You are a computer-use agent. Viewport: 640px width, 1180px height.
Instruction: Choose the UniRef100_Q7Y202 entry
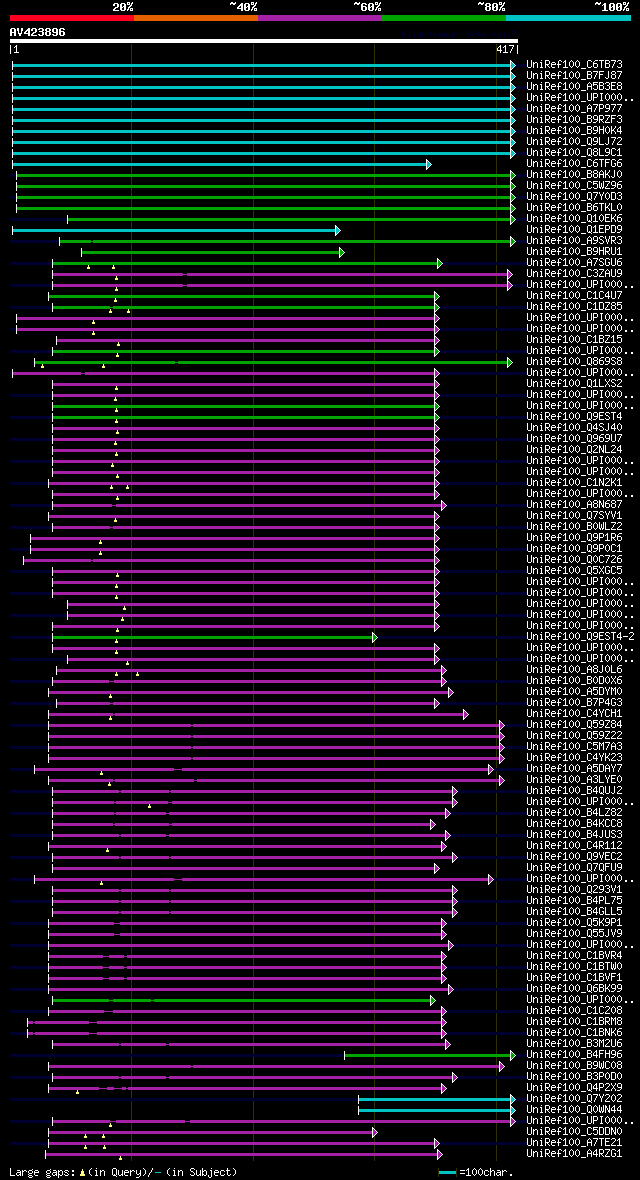coord(574,1099)
